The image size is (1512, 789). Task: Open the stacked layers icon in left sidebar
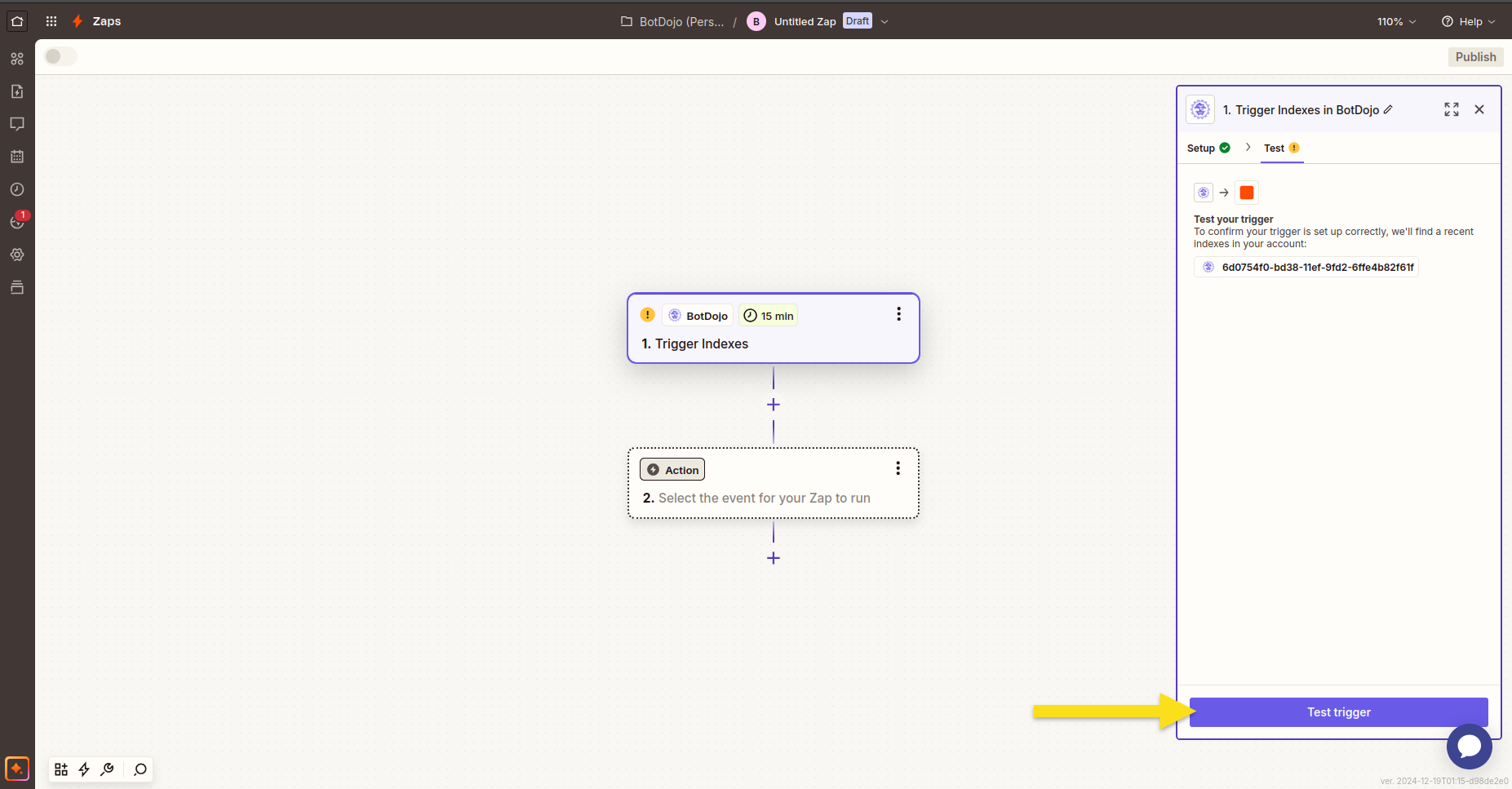pos(17,287)
